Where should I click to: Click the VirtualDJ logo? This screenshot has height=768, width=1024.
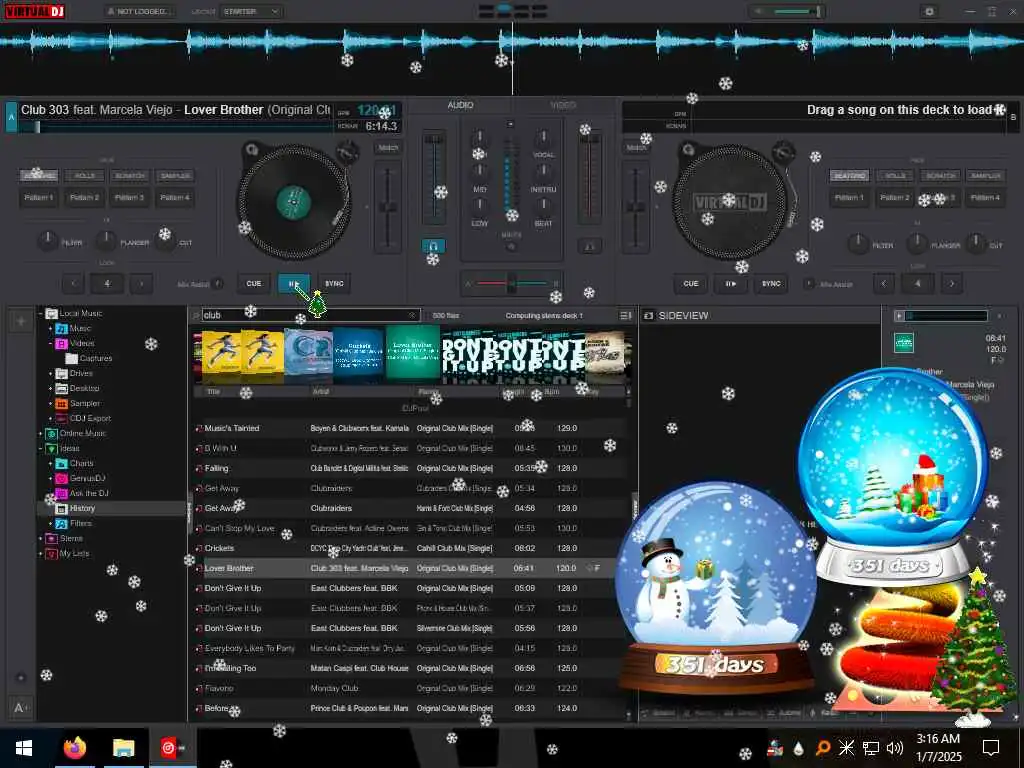(35, 11)
